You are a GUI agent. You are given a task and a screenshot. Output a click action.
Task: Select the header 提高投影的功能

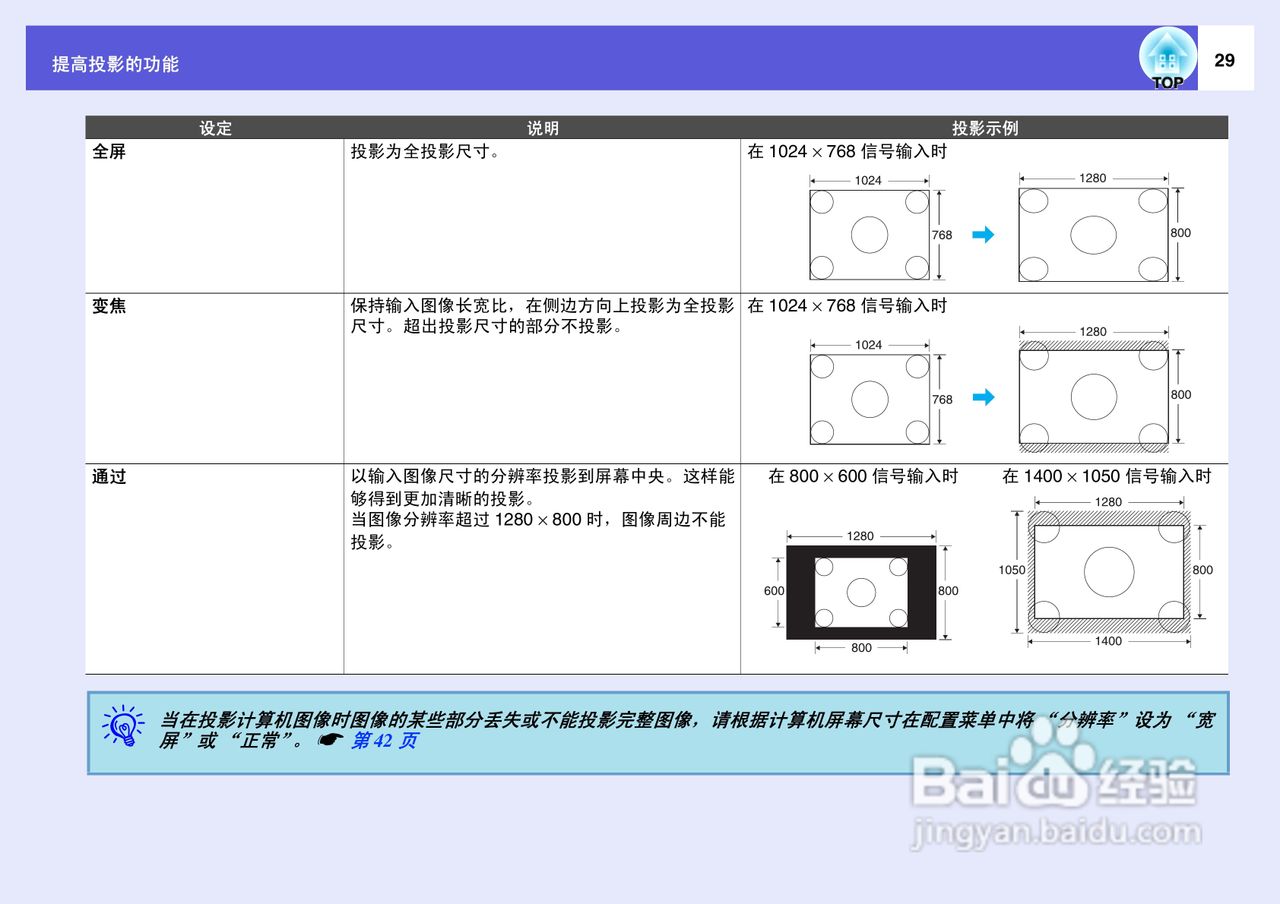click(115, 64)
